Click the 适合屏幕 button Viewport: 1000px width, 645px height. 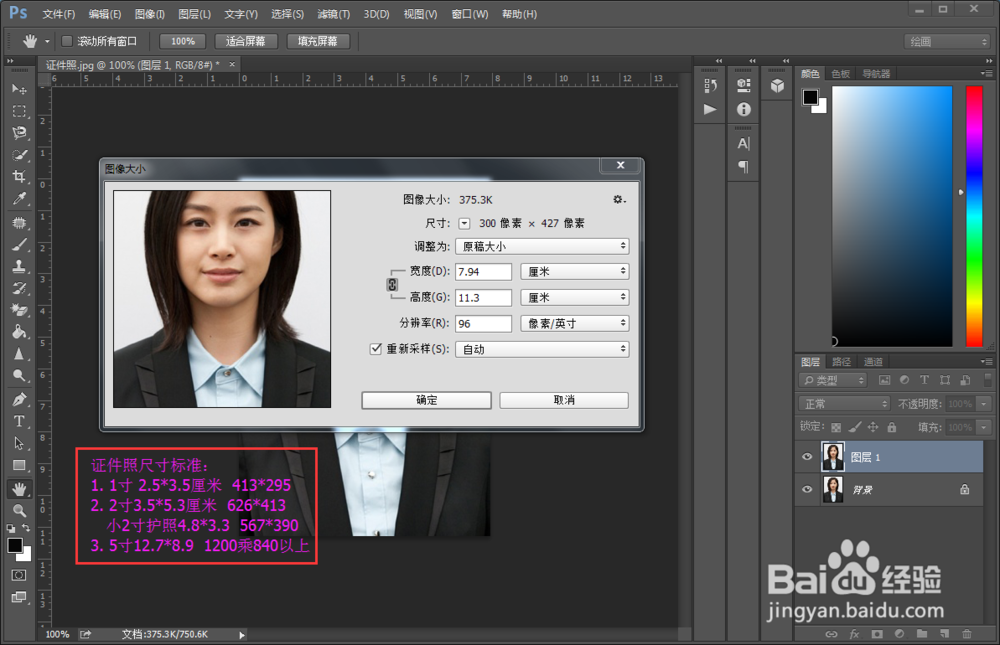click(246, 41)
